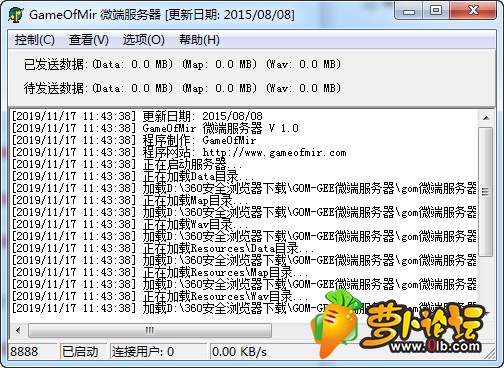This screenshot has width=504, height=368.
Task: Click the horizontal scrollbar thumb
Action: pos(150,330)
